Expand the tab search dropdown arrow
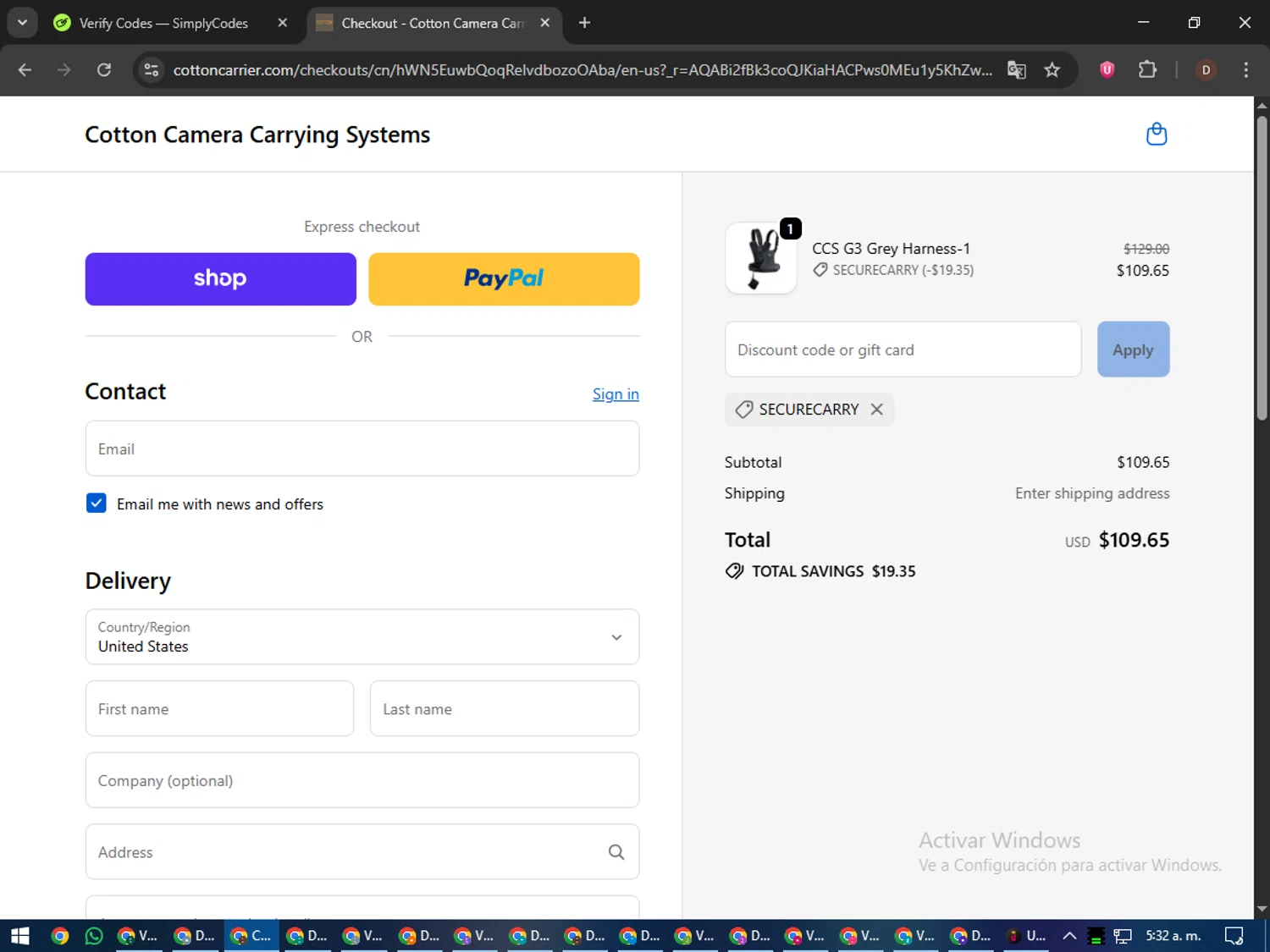1270x952 pixels. (x=22, y=23)
